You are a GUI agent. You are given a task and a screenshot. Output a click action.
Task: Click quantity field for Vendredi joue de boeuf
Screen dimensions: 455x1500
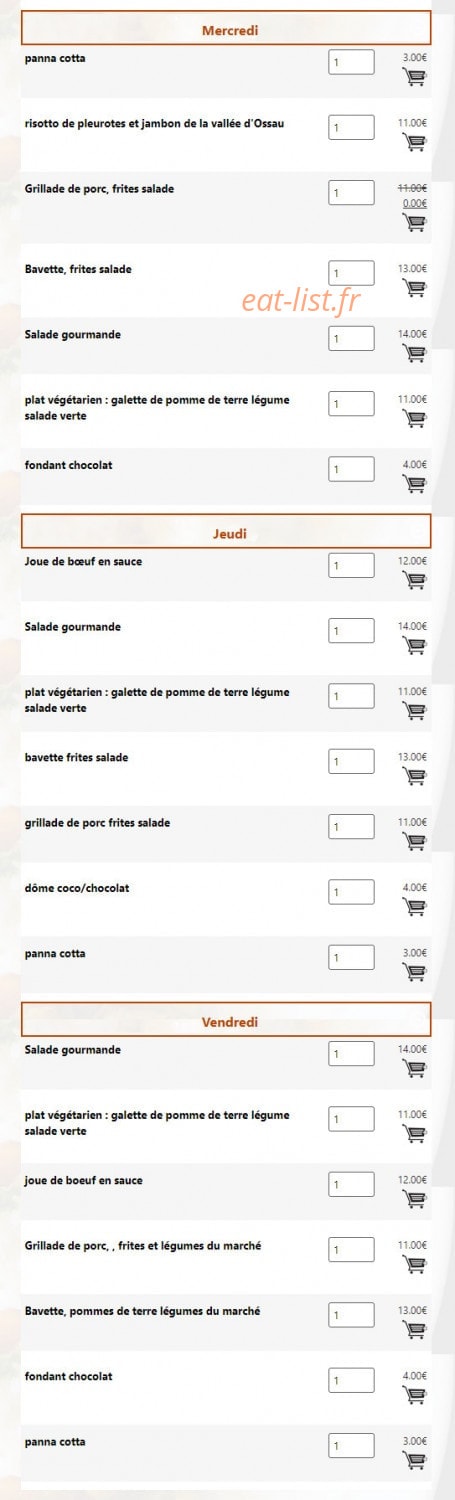tap(351, 1184)
